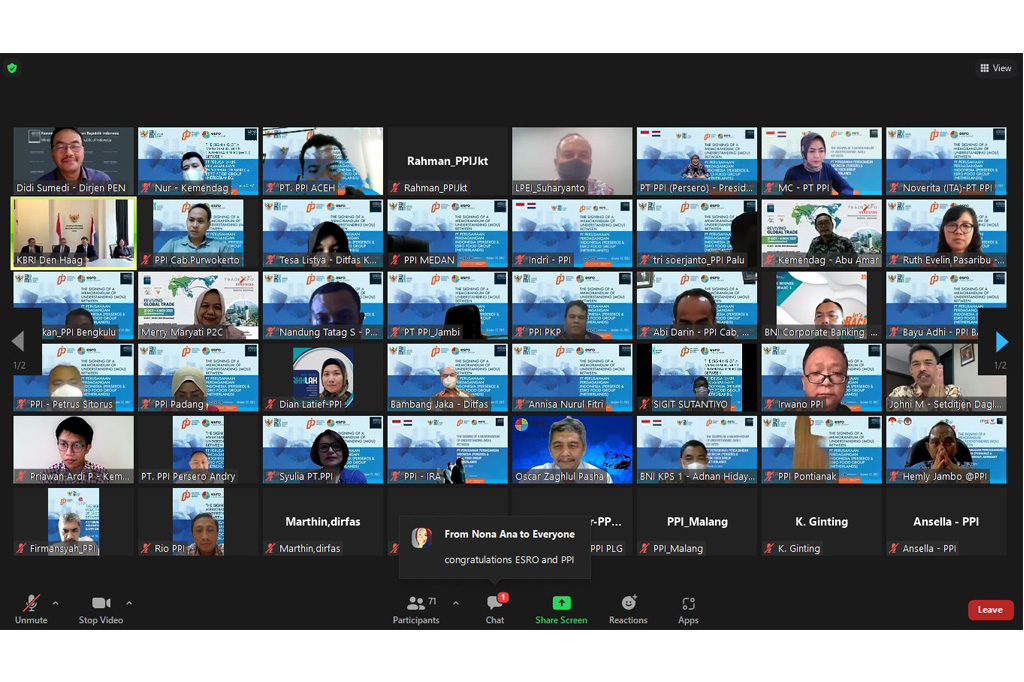1024x682 pixels.
Task: Select the Oscar Zaghlul Pasha video tile
Action: [572, 450]
